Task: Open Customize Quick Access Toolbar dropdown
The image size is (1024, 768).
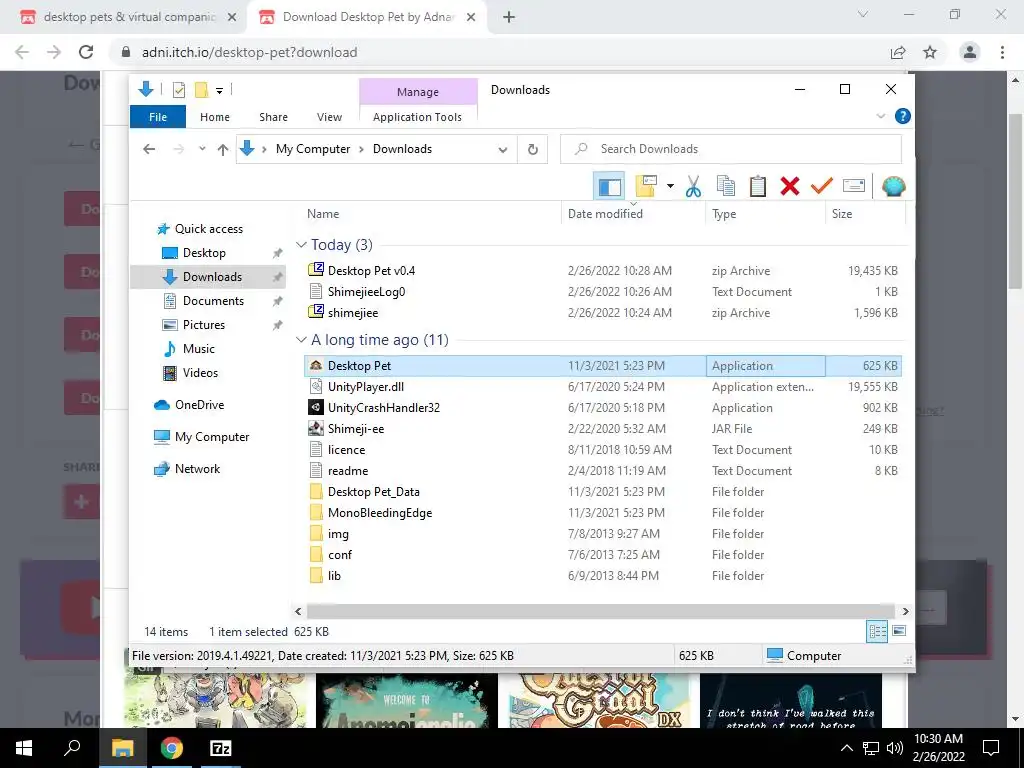Action: [x=219, y=91]
